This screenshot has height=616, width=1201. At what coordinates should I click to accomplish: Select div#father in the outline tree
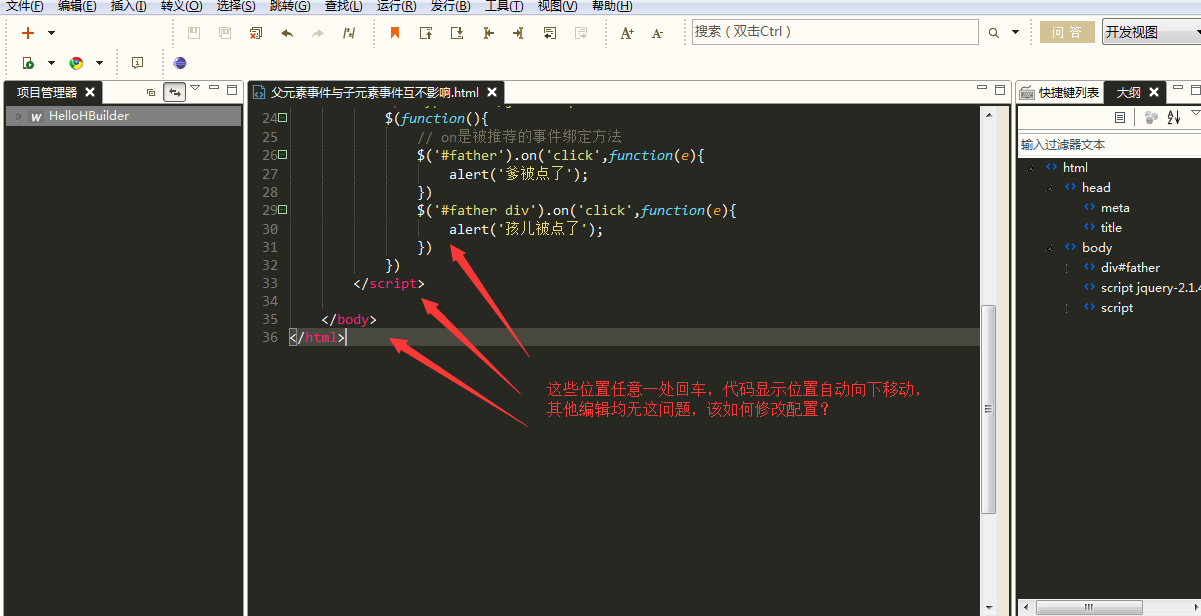[1130, 268]
